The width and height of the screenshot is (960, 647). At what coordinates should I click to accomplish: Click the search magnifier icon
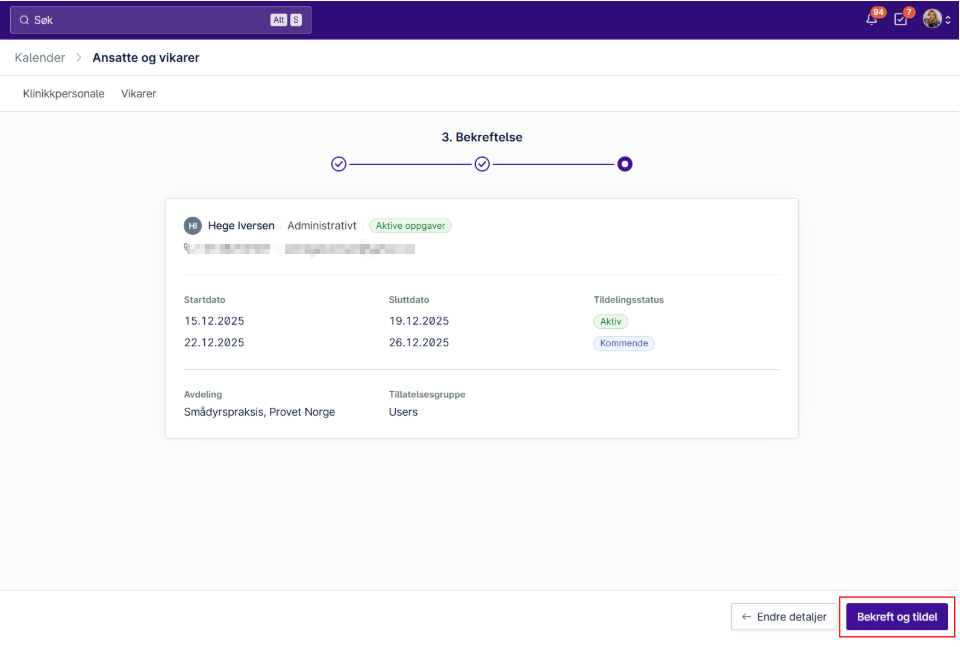(x=24, y=20)
